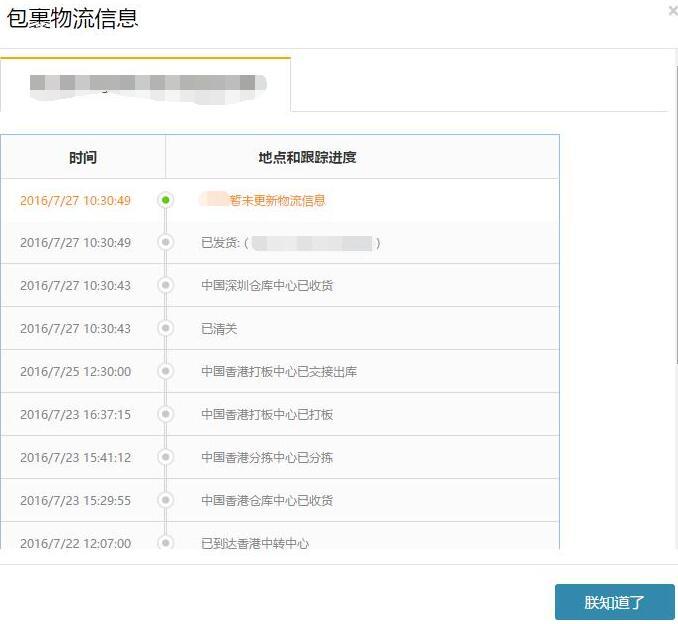Click the 中国香港分拣中心已分拣 entry

point(267,458)
